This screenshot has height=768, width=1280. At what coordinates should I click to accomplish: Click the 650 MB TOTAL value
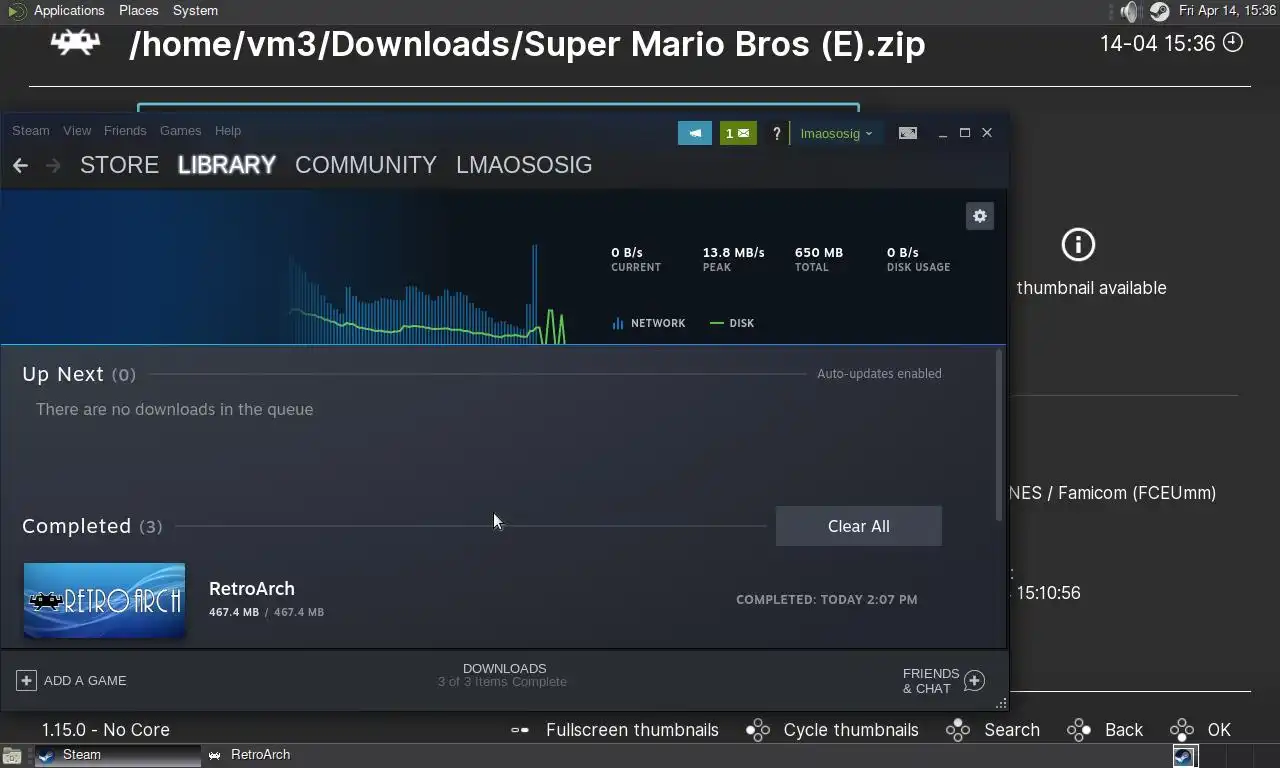point(818,253)
